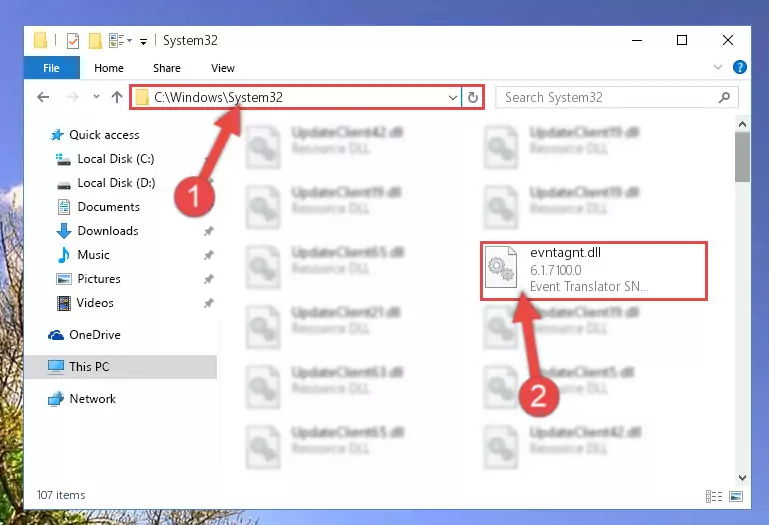Go back with the left arrow

click(43, 97)
